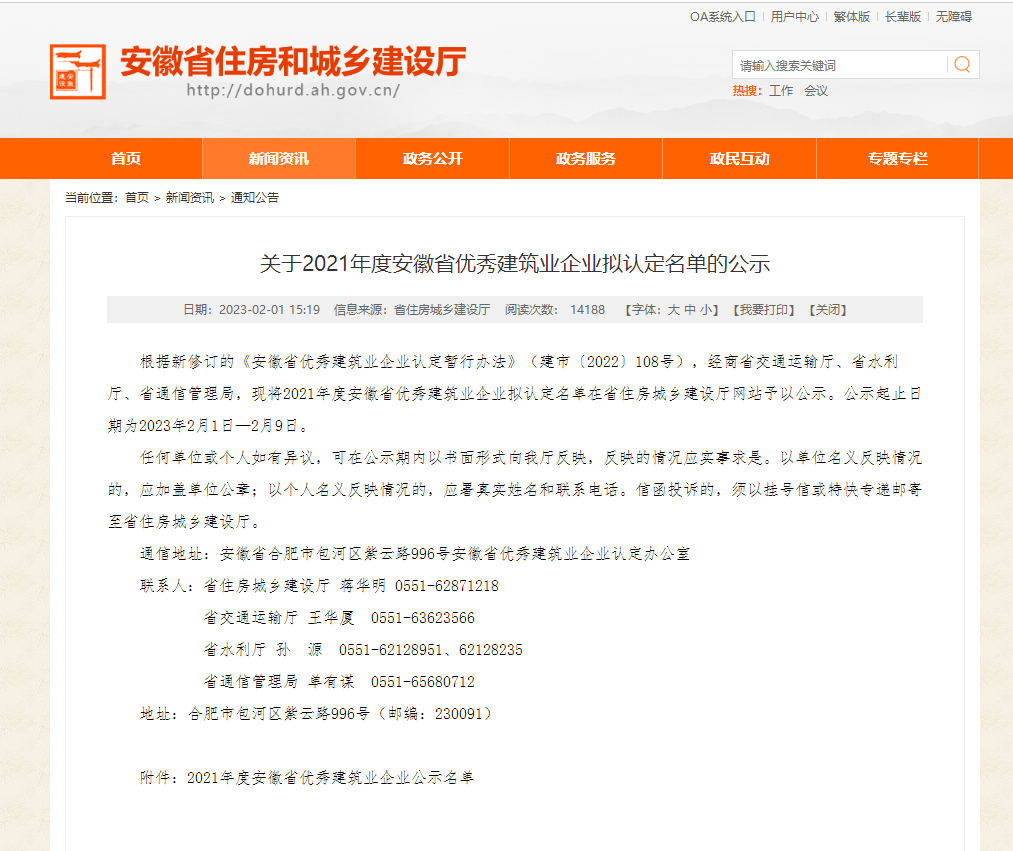
Task: Click the 会议 hot search keyword
Action: pos(816,91)
